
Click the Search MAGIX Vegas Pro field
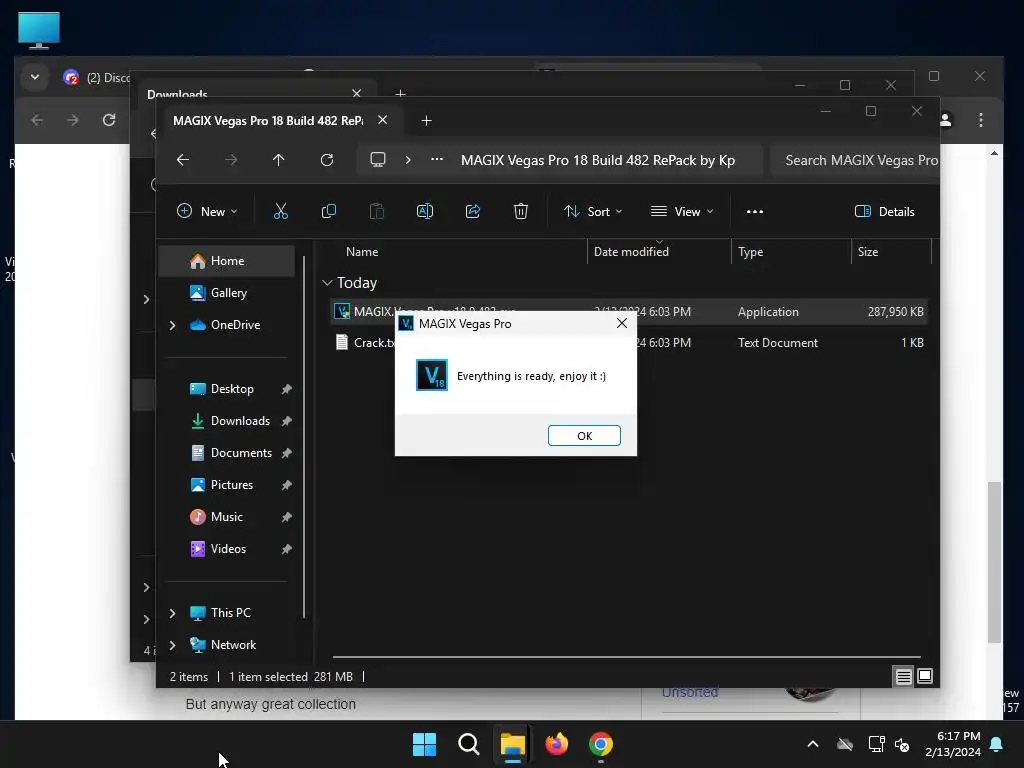click(854, 160)
